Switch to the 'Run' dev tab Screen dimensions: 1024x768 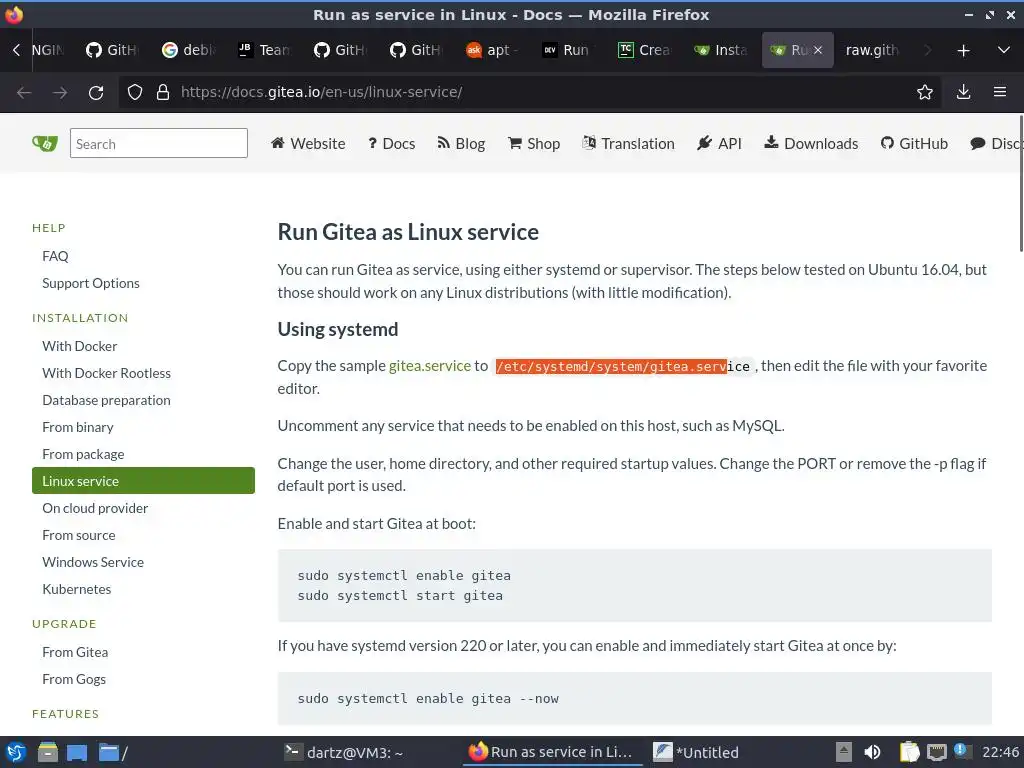coord(568,50)
